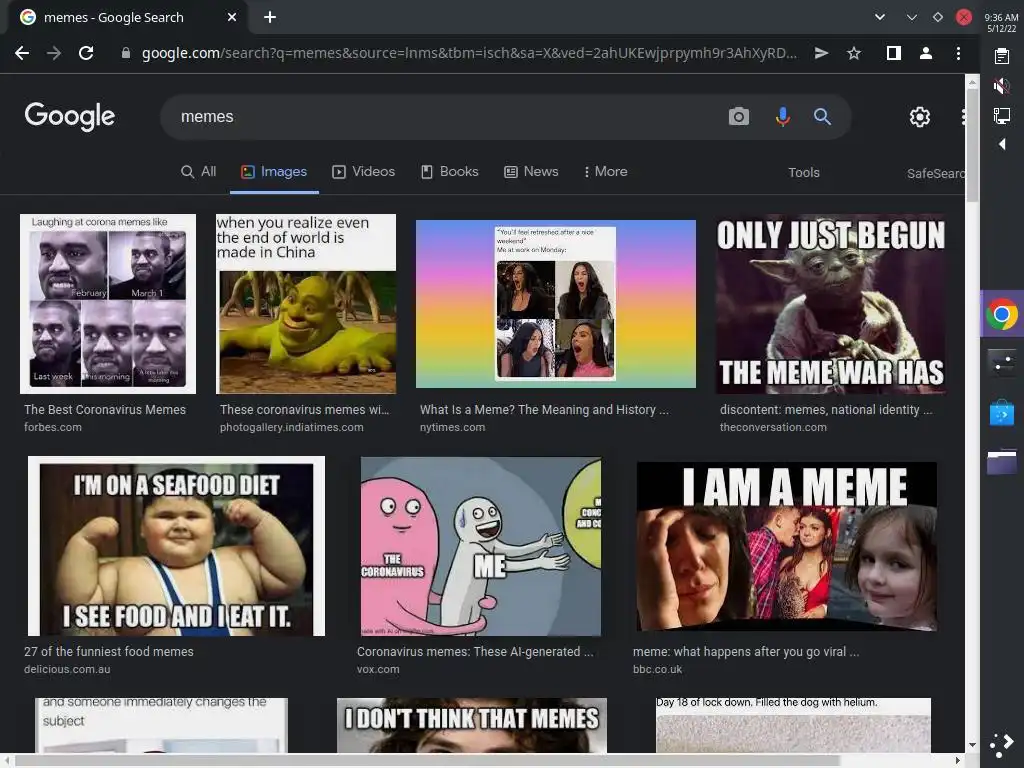The height and width of the screenshot is (768, 1024).
Task: Open the blue store bag dock icon
Action: pos(1002,414)
